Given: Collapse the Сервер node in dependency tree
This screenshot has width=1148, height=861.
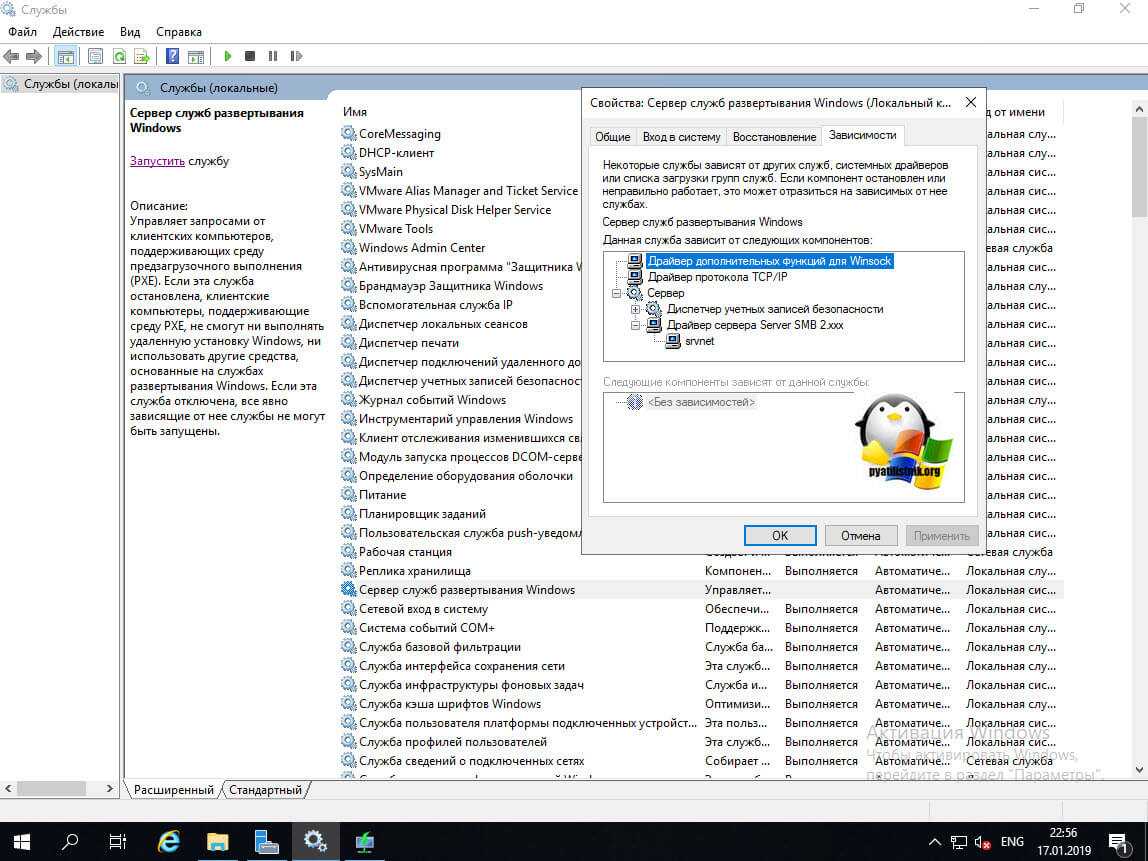Looking at the screenshot, I should (x=615, y=293).
